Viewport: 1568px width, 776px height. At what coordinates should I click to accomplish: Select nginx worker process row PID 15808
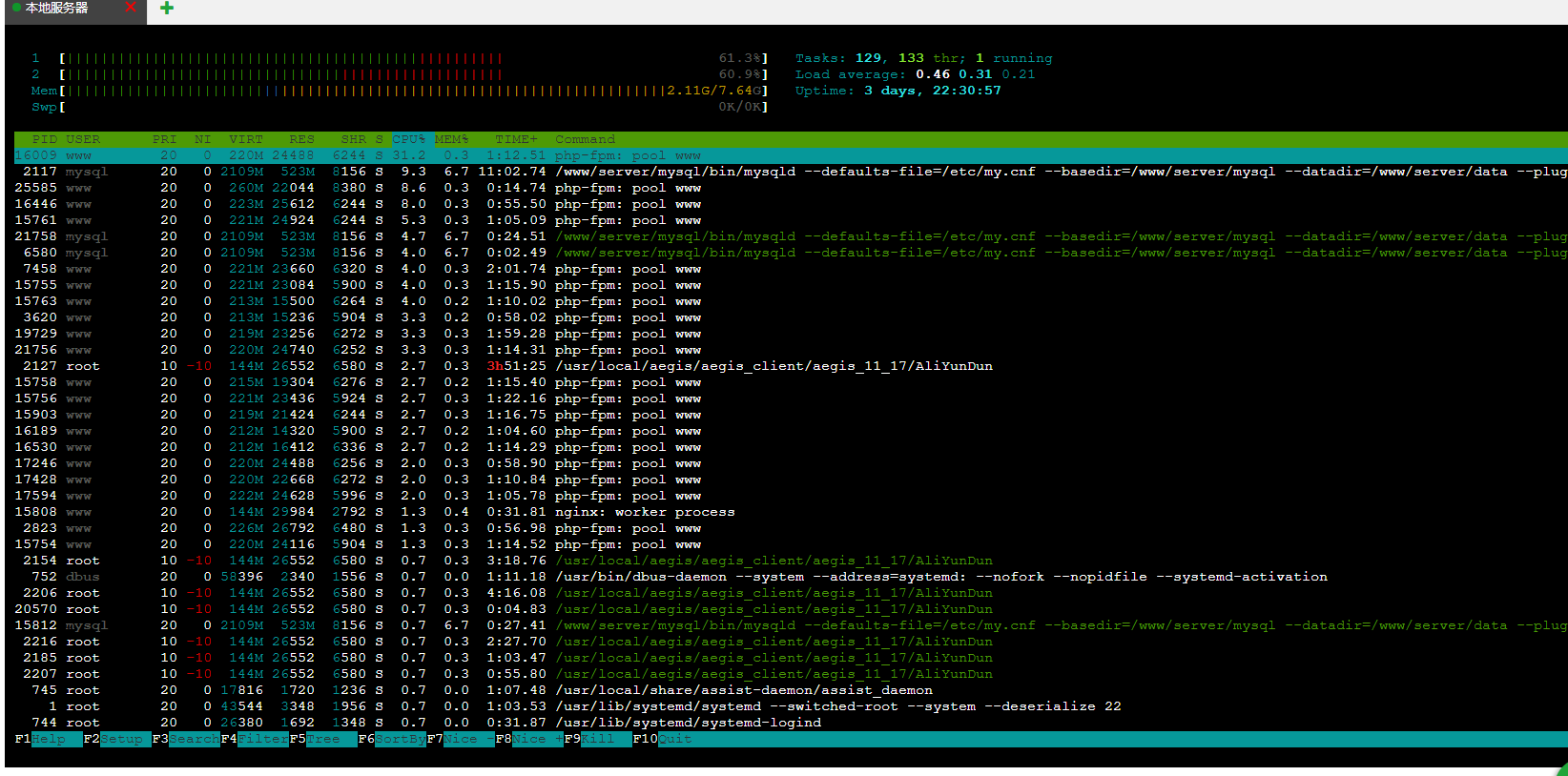coord(791,512)
